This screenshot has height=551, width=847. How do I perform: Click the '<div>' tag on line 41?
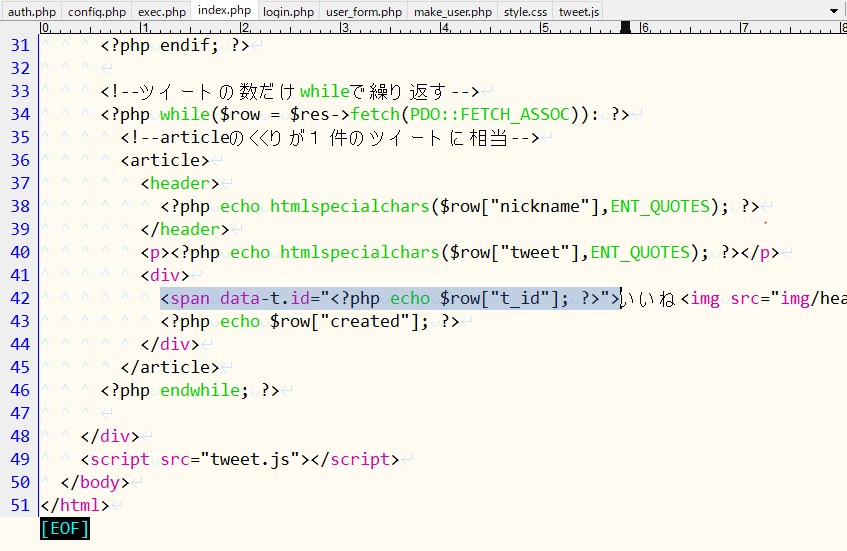165,276
